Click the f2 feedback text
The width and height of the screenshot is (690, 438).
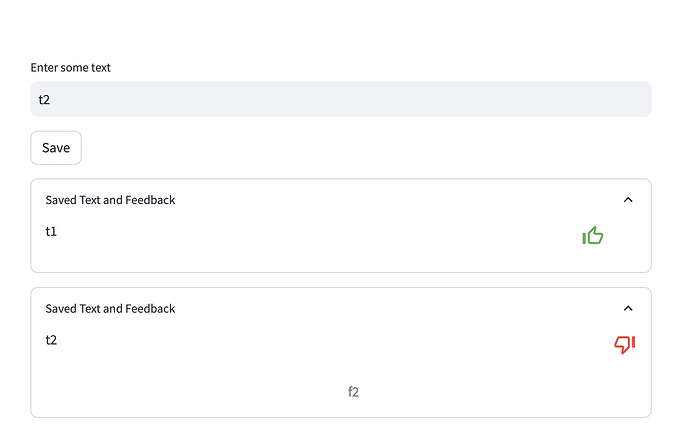353,392
